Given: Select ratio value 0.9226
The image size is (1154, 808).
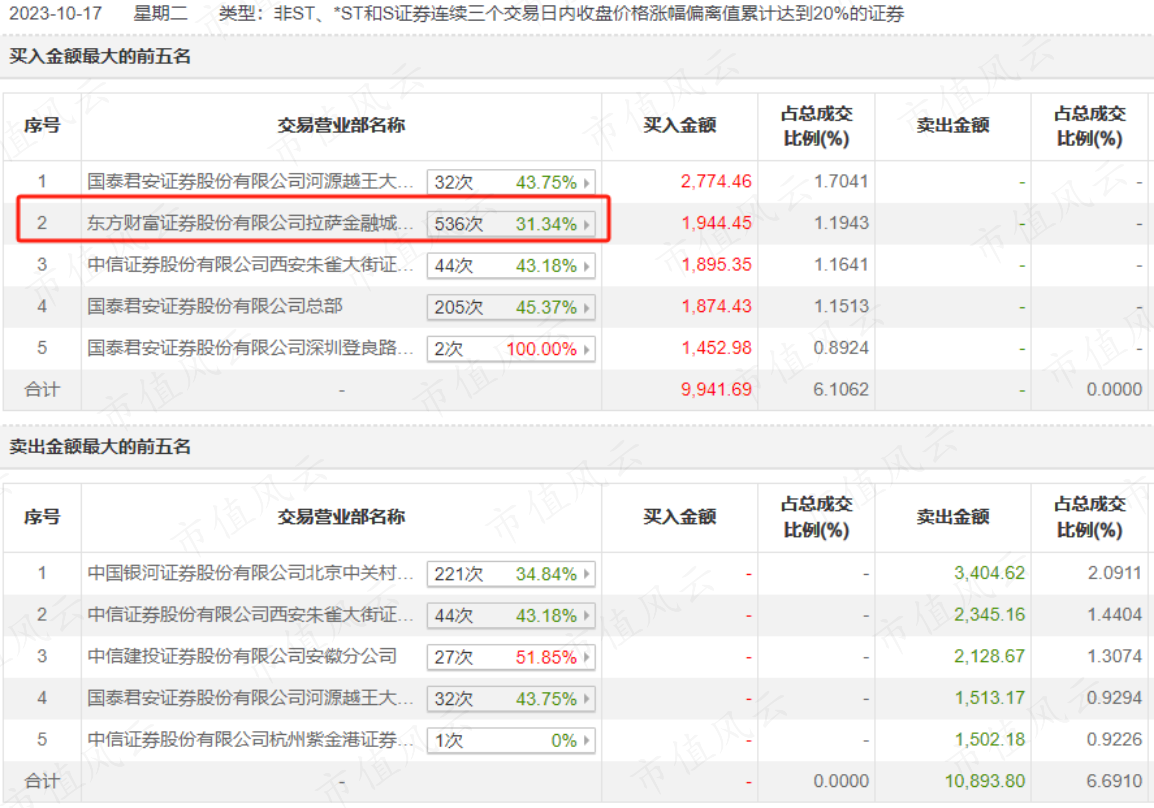Looking at the screenshot, I should click(x=1115, y=740).
